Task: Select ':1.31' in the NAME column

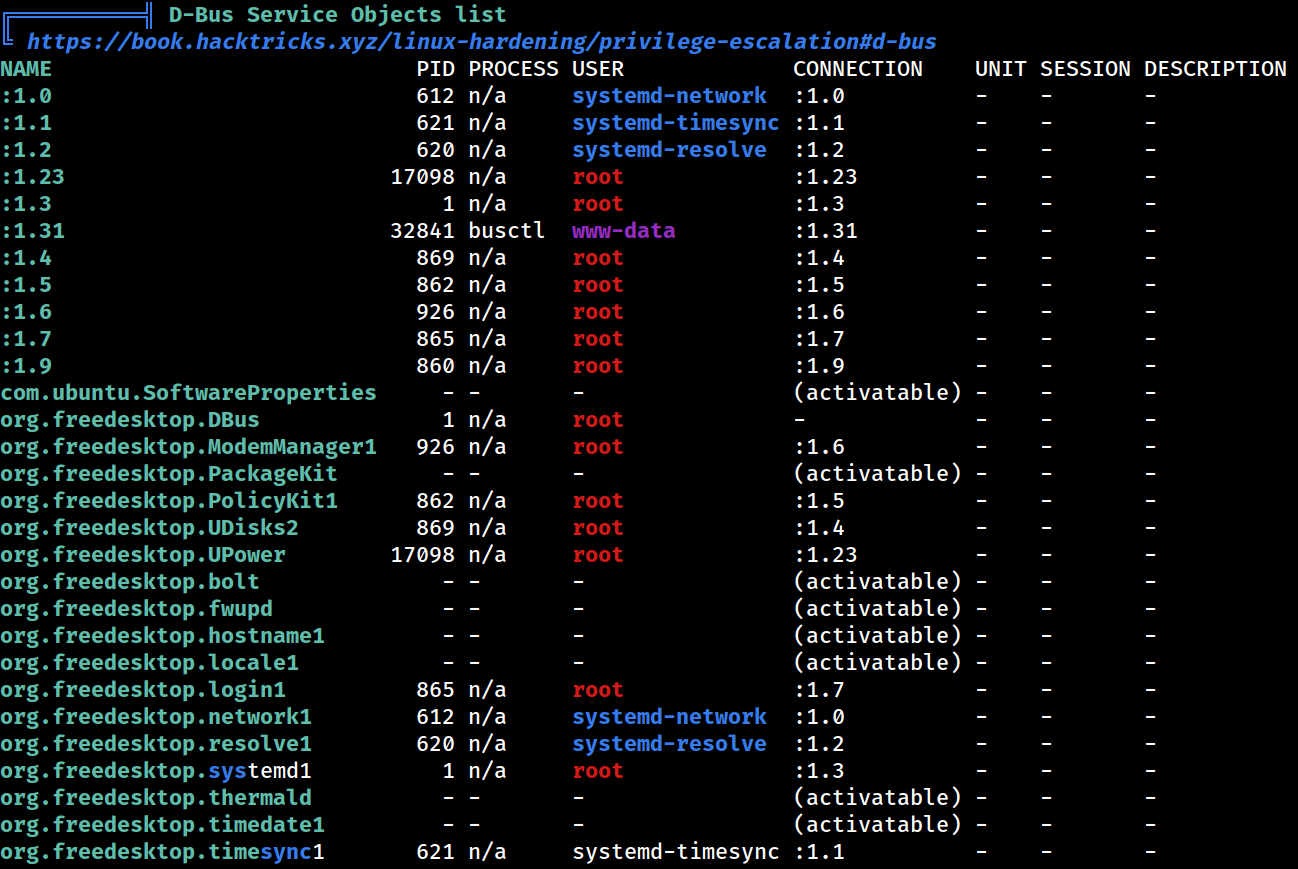Action: (x=33, y=231)
